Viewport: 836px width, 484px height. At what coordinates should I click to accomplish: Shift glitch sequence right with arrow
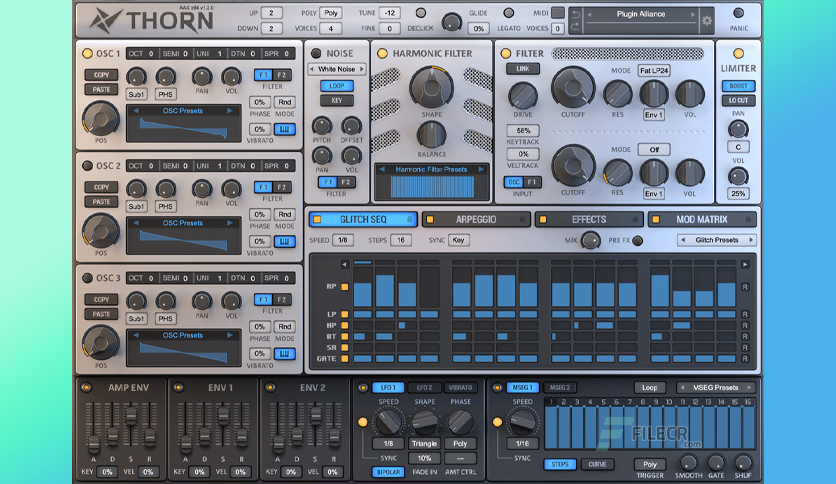[x=745, y=264]
